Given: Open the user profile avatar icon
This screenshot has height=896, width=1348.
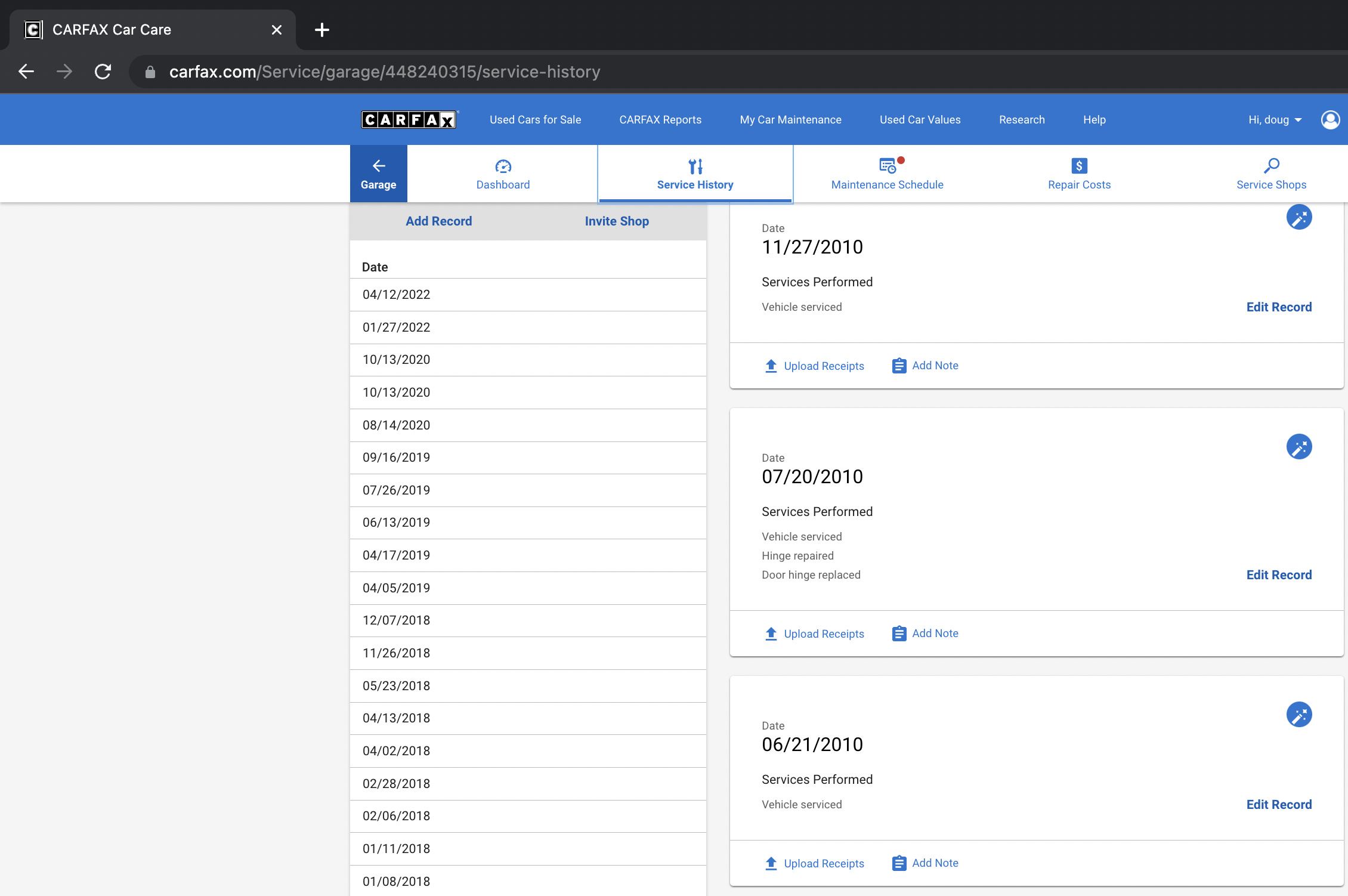Looking at the screenshot, I should click(x=1330, y=120).
